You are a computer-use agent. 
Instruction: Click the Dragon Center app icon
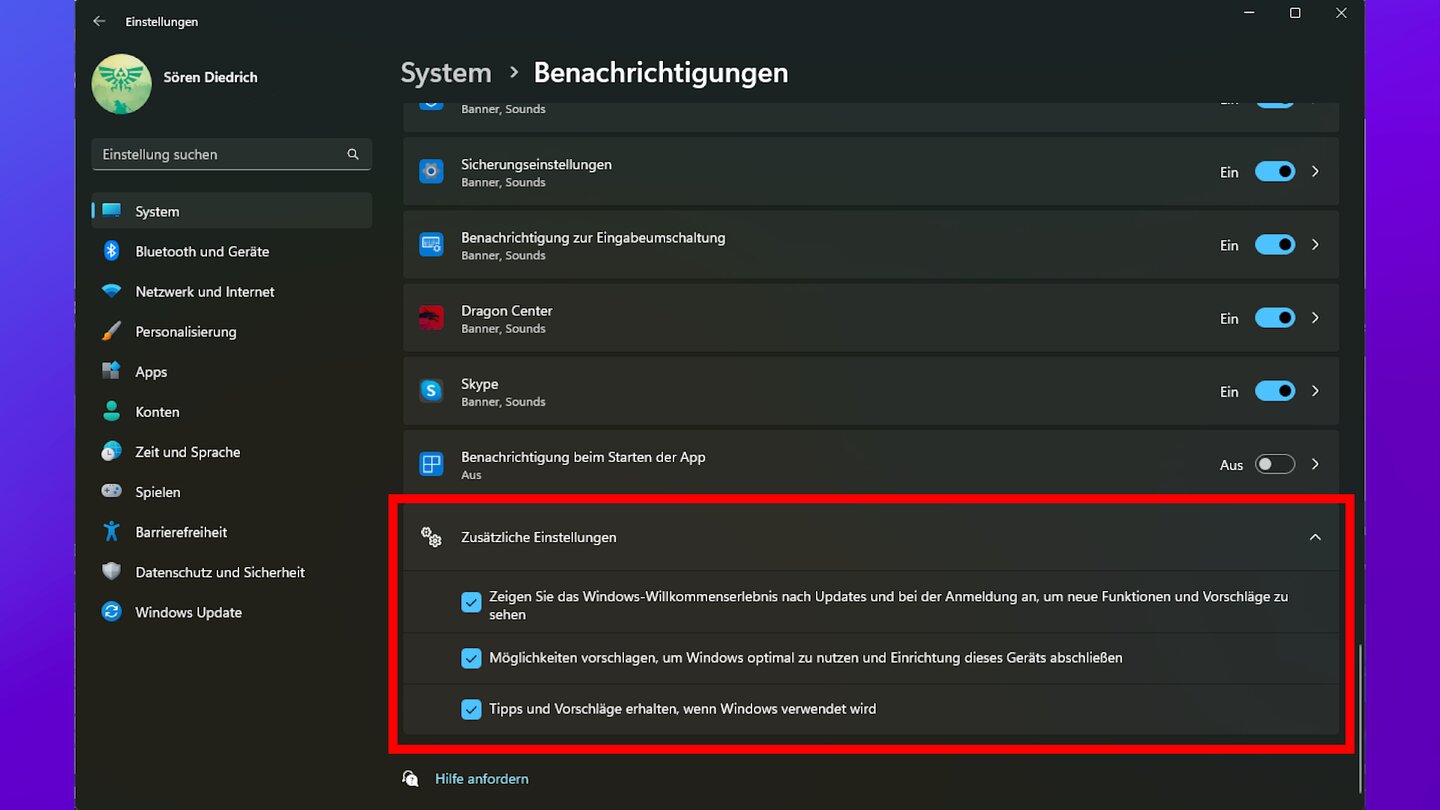tap(431, 318)
